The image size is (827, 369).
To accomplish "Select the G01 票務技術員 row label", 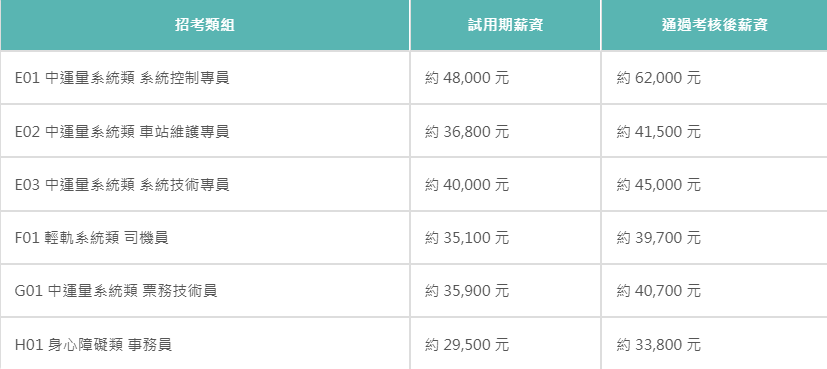I will (x=116, y=290).
